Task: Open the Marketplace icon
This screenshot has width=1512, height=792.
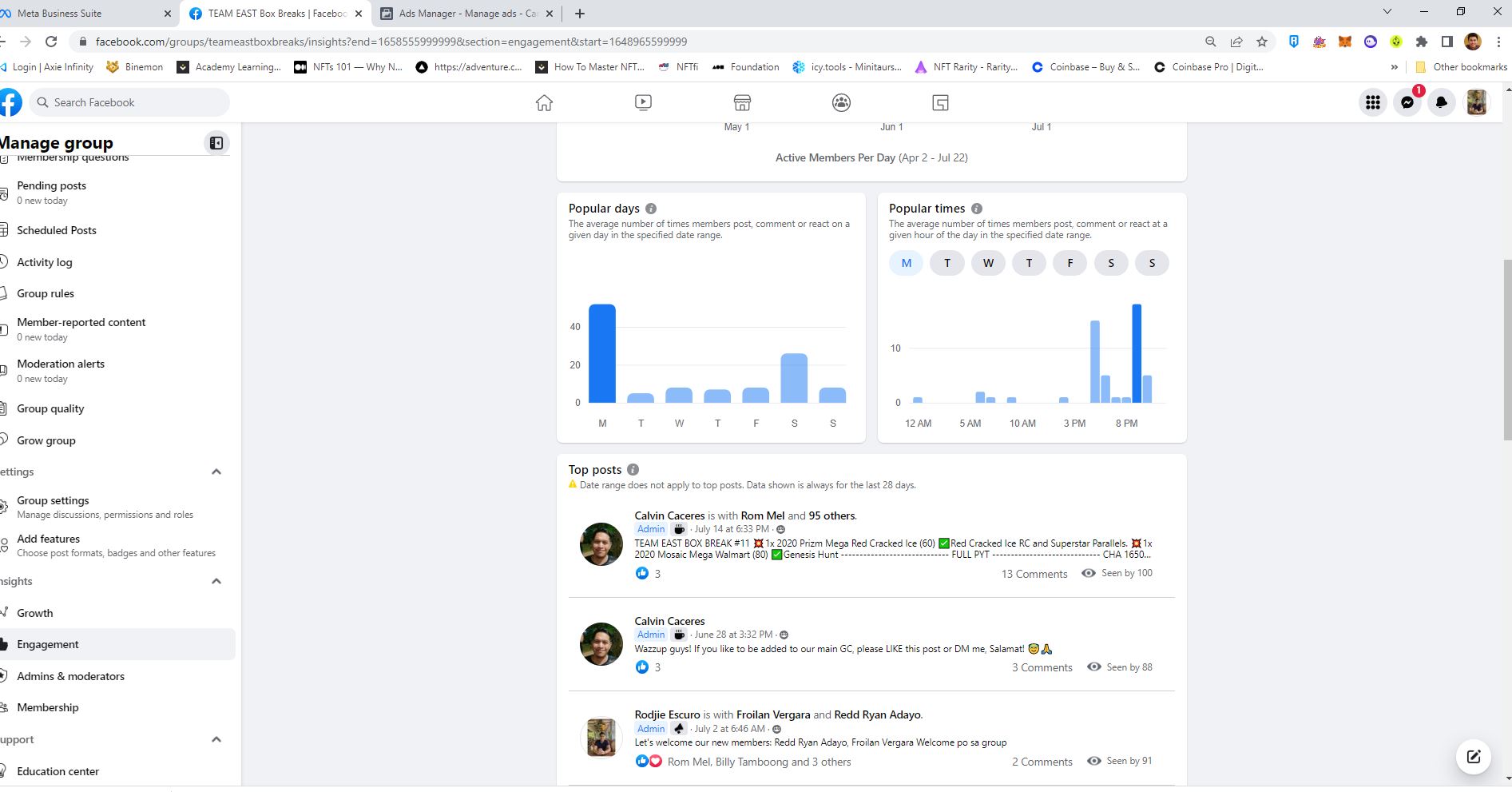Action: pos(742,102)
